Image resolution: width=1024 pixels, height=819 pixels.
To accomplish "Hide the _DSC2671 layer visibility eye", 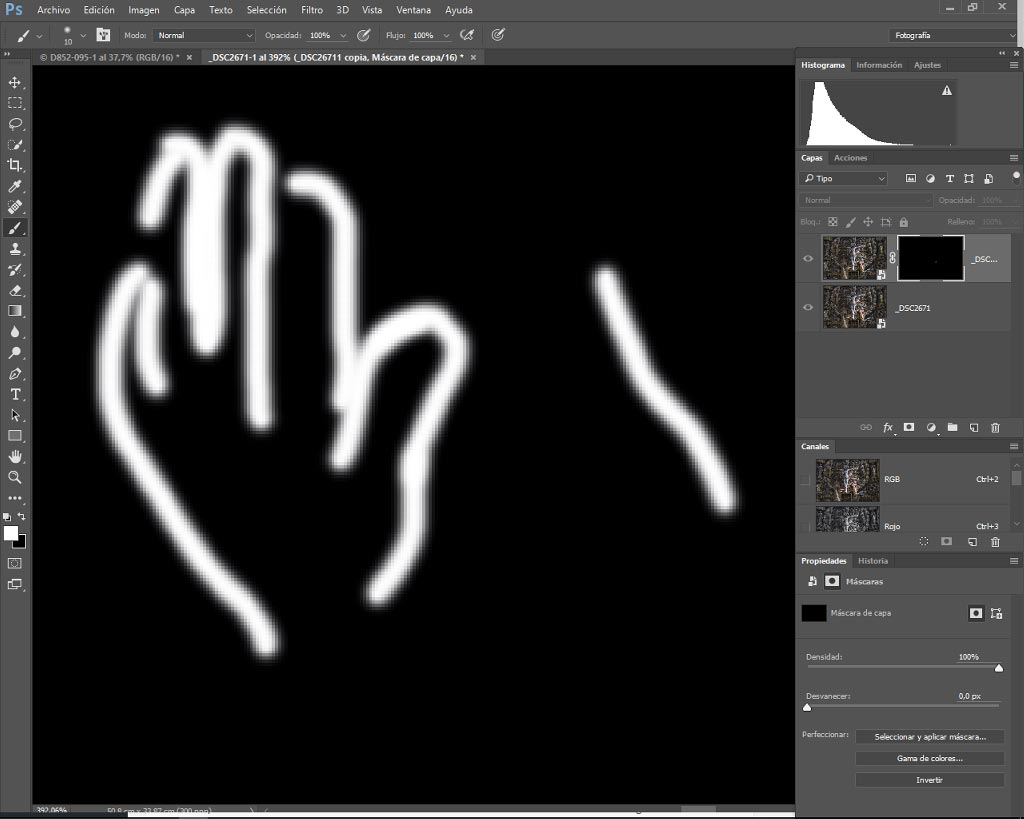I will 808,307.
